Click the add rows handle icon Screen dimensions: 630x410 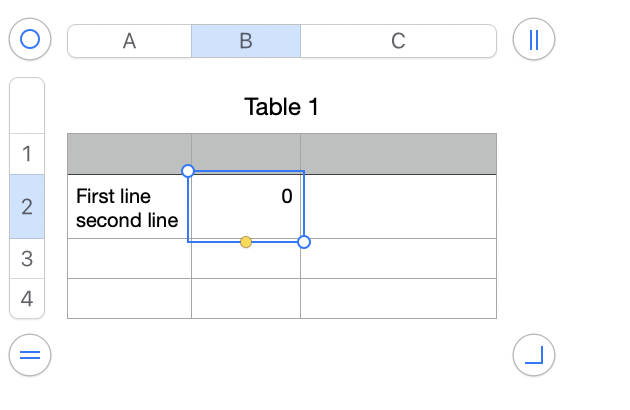pyautogui.click(x=30, y=355)
